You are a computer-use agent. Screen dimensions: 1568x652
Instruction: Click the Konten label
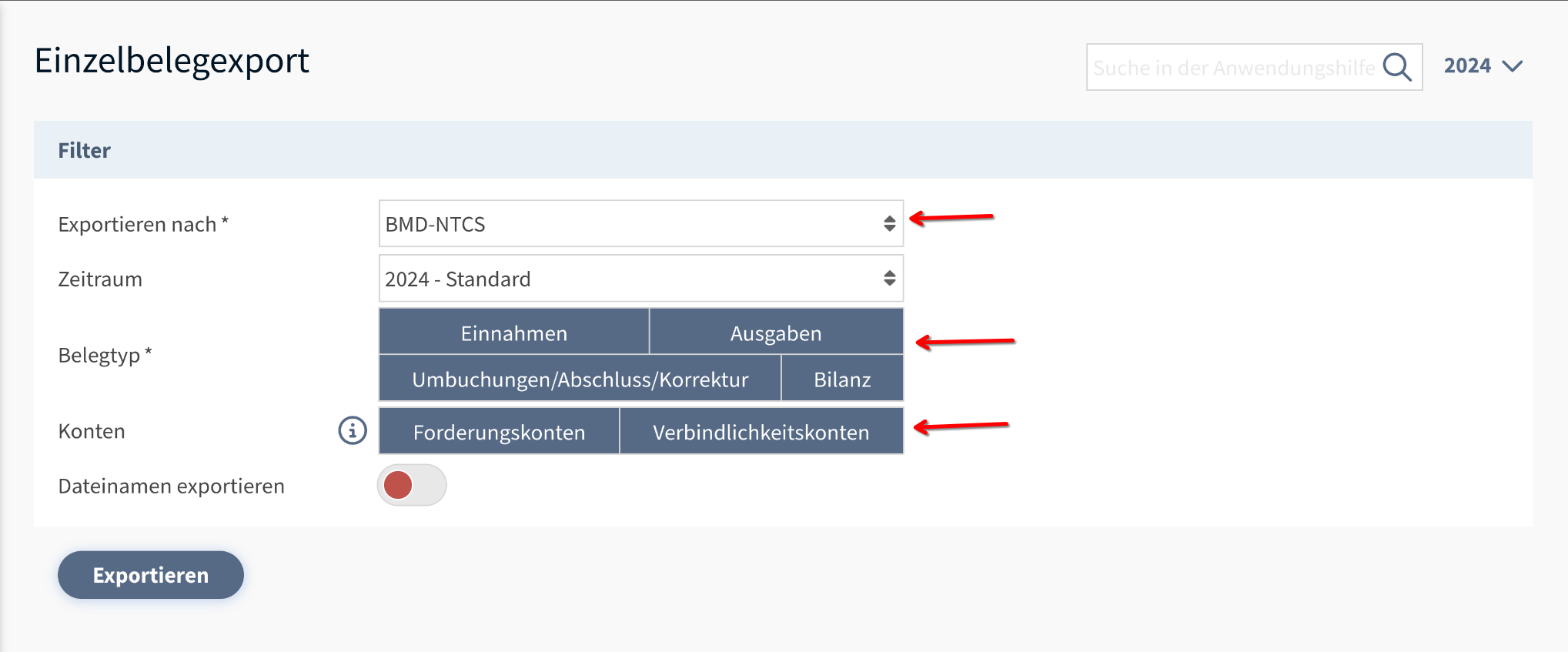[92, 431]
